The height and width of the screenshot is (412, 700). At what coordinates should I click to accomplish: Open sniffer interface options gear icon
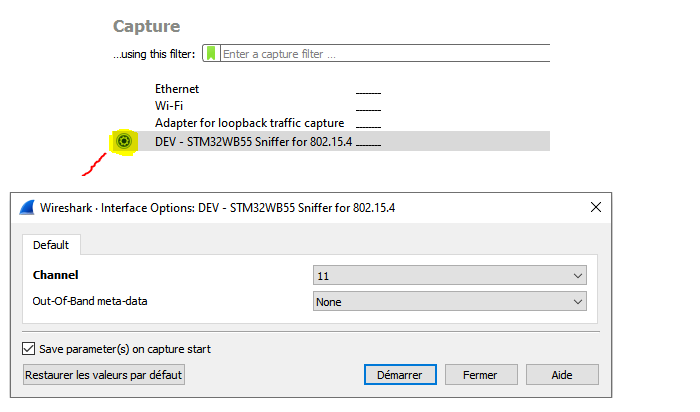(x=124, y=141)
